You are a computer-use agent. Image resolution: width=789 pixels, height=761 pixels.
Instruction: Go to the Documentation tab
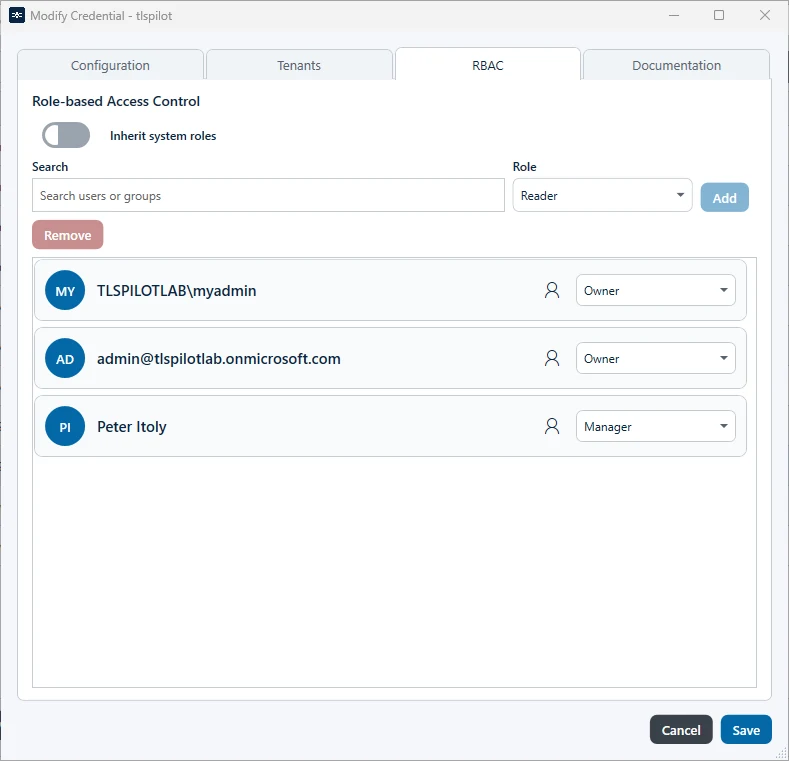(x=676, y=65)
